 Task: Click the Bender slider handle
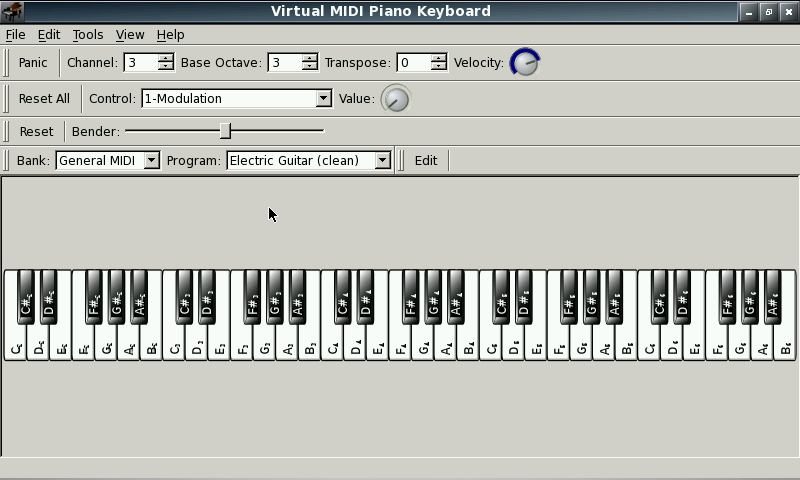225,131
